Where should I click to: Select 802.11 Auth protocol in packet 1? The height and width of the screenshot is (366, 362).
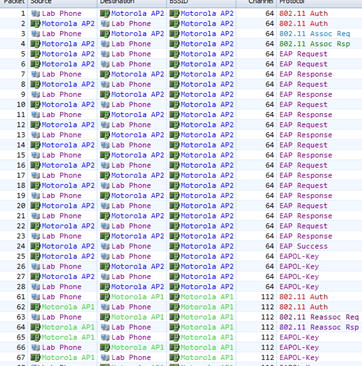coord(303,14)
